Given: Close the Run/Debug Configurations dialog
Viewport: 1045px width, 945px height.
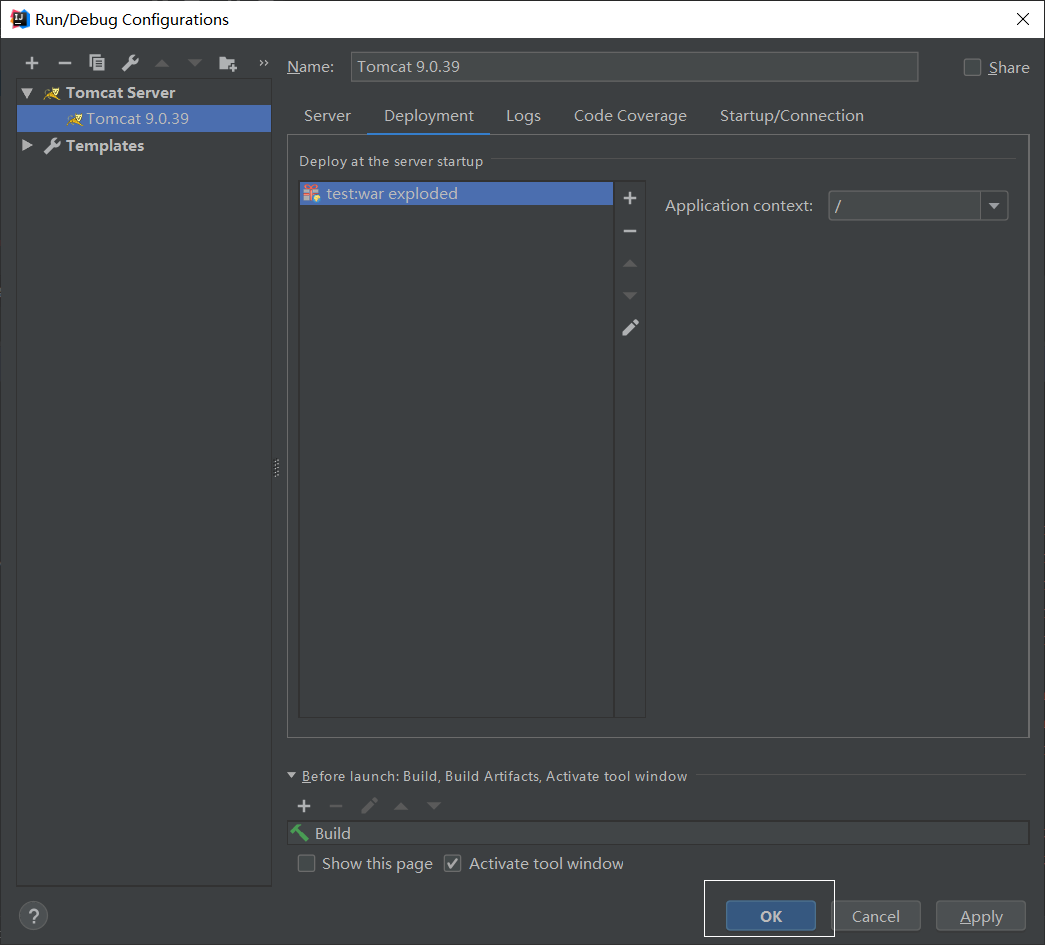Looking at the screenshot, I should (x=1023, y=19).
